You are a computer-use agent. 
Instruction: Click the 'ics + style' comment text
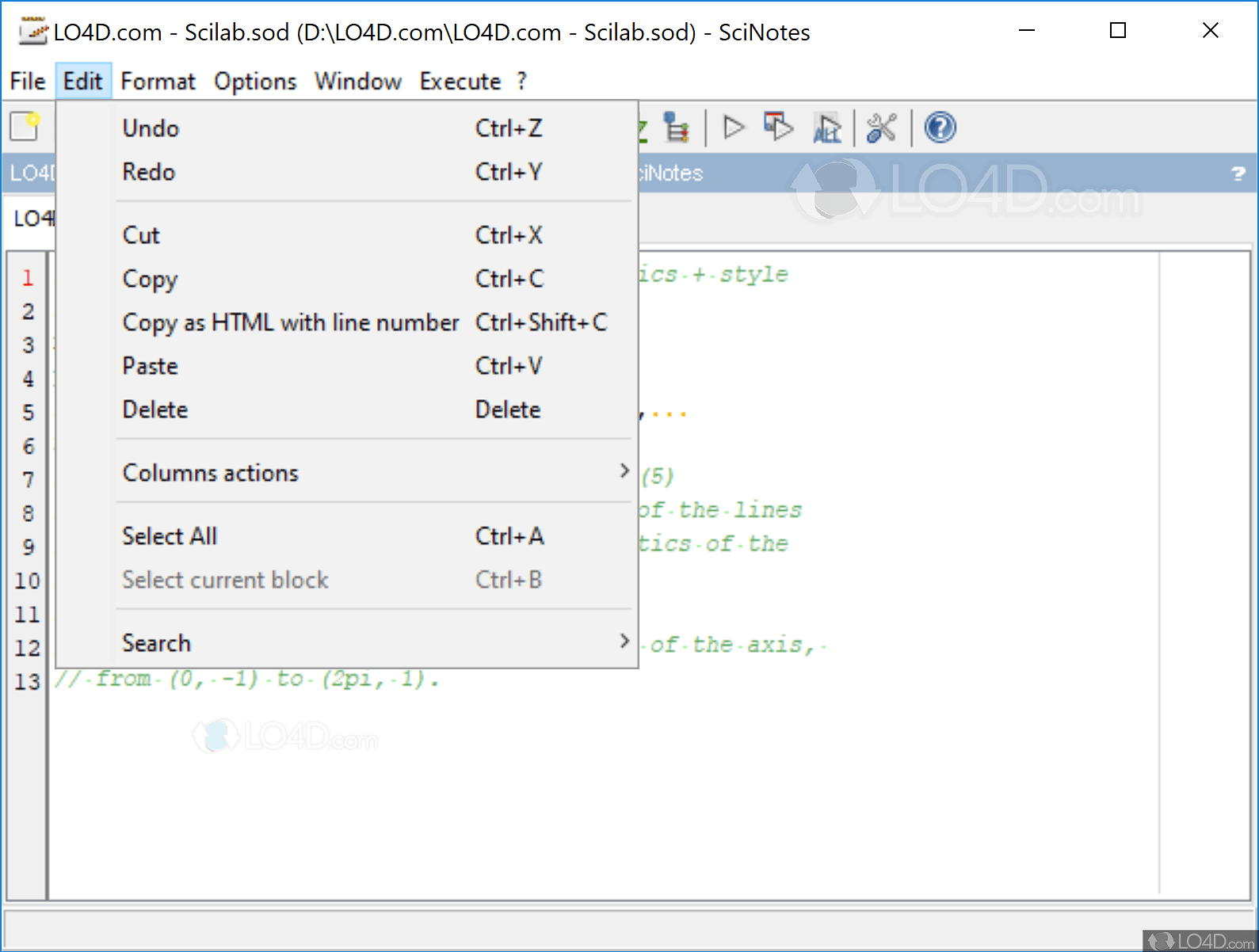713,275
